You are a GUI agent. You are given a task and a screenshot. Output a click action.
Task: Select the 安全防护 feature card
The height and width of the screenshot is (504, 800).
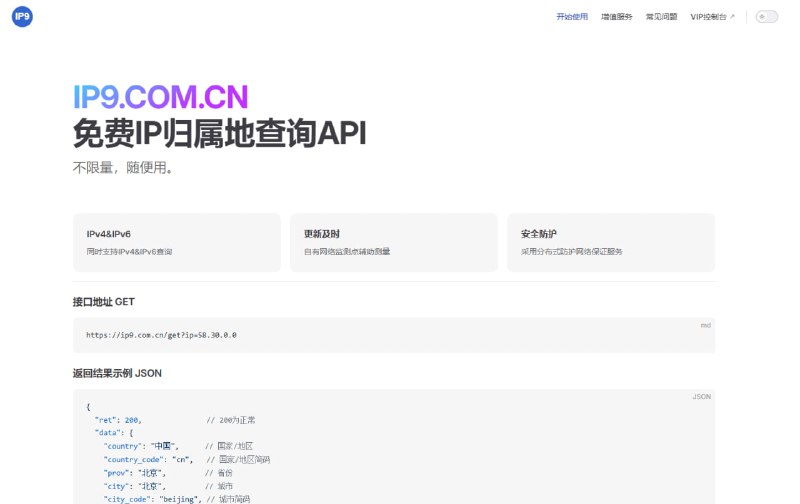[x=611, y=242]
